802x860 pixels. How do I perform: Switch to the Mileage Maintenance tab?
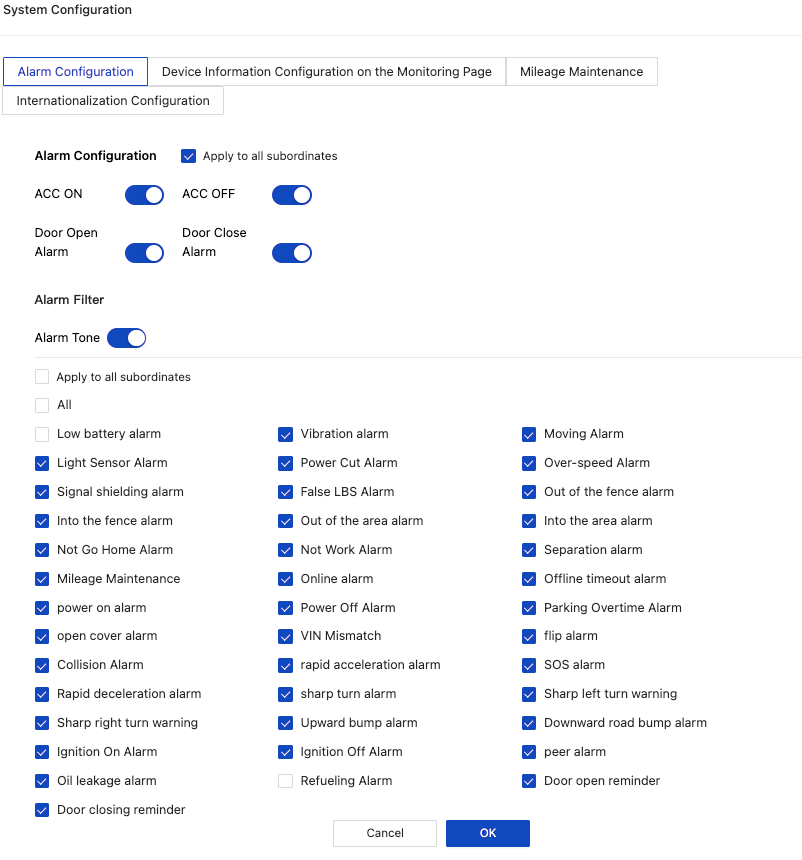581,71
